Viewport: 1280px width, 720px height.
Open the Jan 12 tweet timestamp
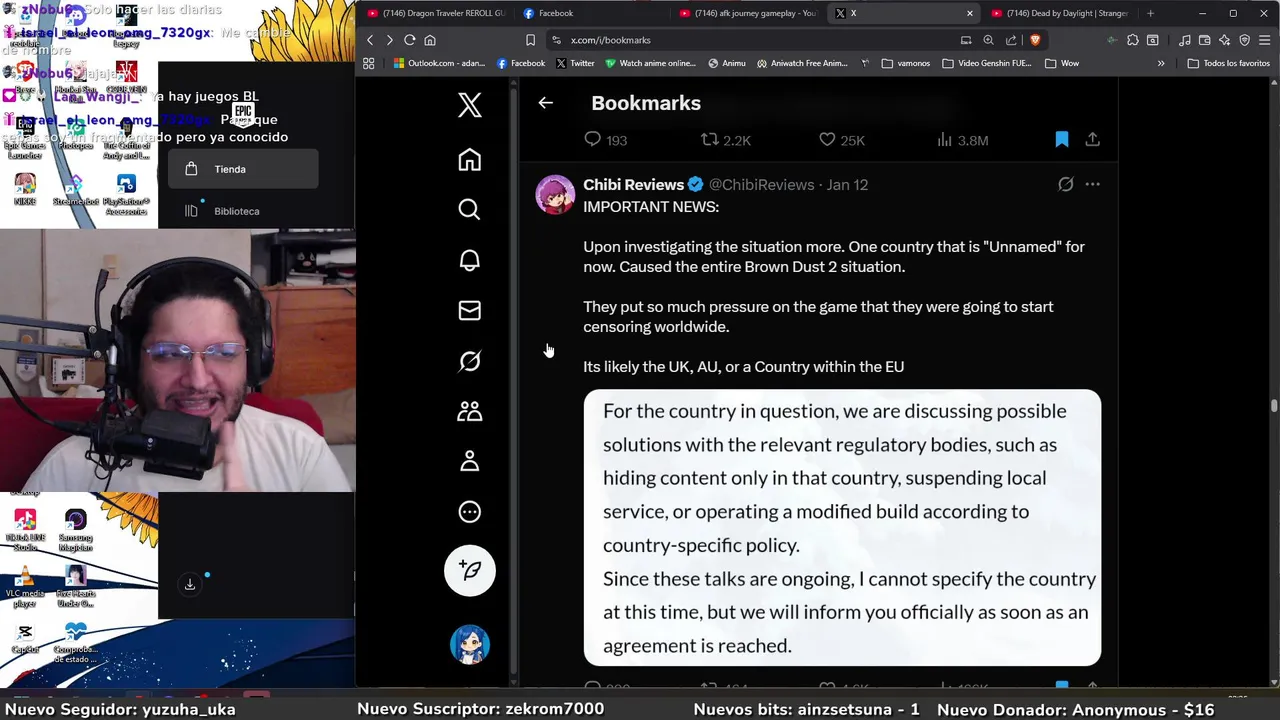click(x=847, y=184)
